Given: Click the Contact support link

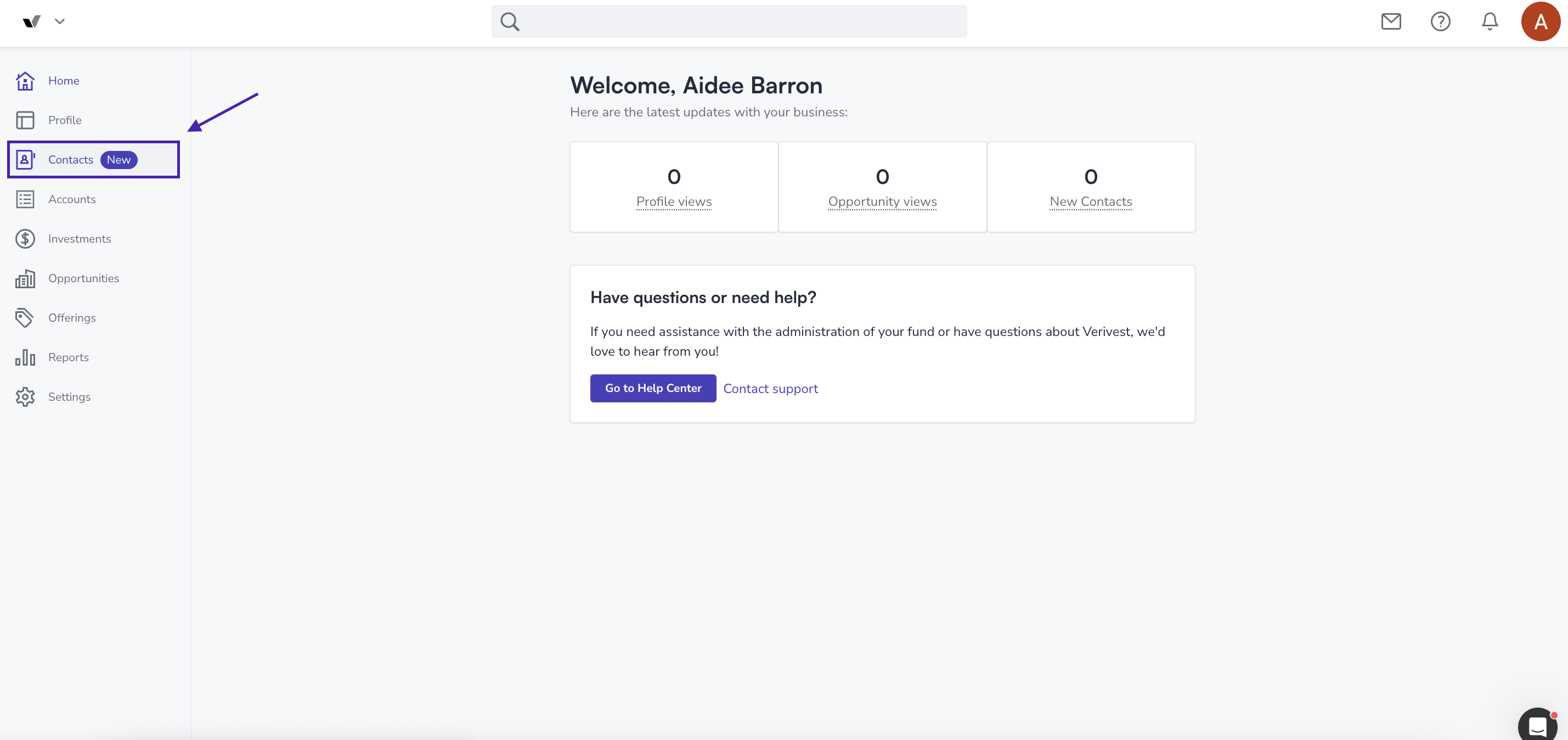Looking at the screenshot, I should (771, 389).
